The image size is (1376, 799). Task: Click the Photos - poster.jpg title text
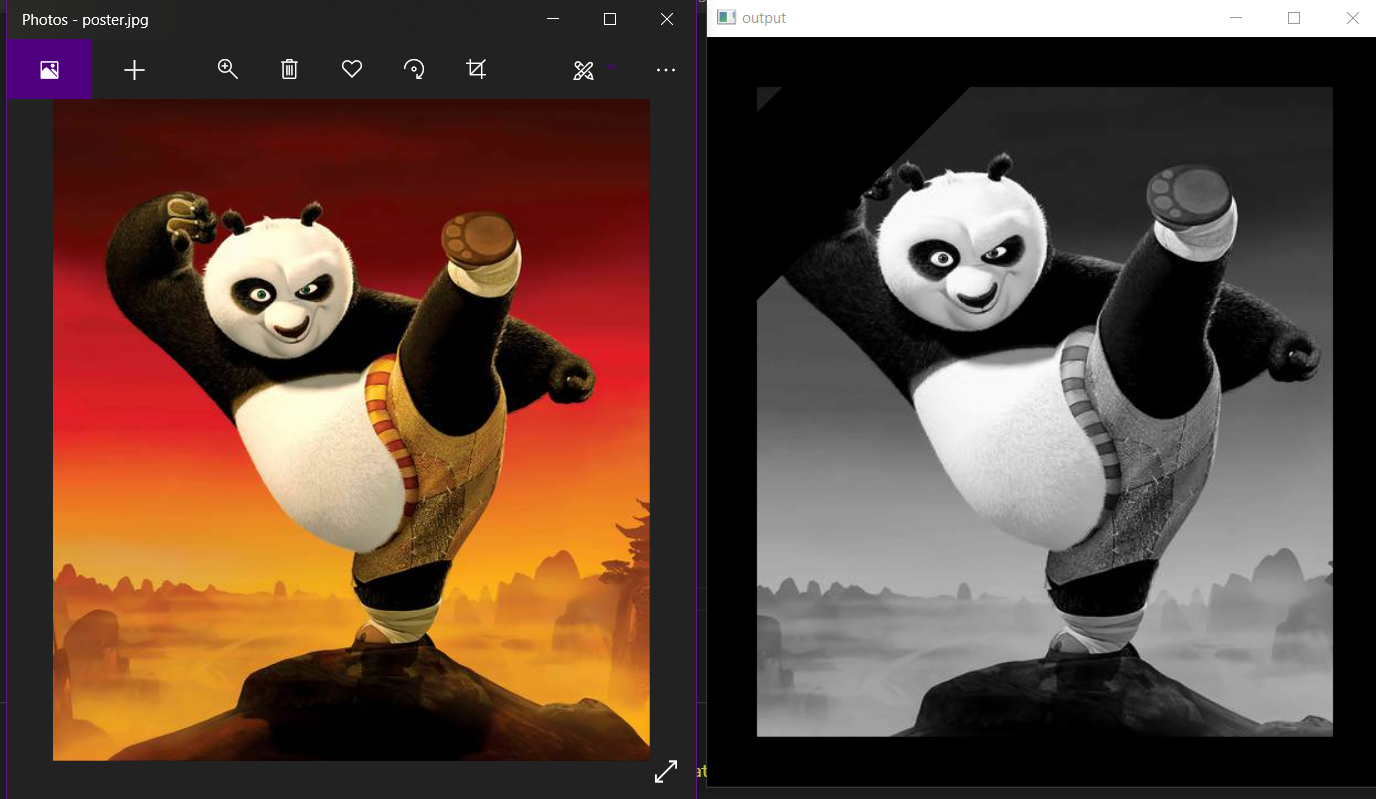tap(85, 20)
